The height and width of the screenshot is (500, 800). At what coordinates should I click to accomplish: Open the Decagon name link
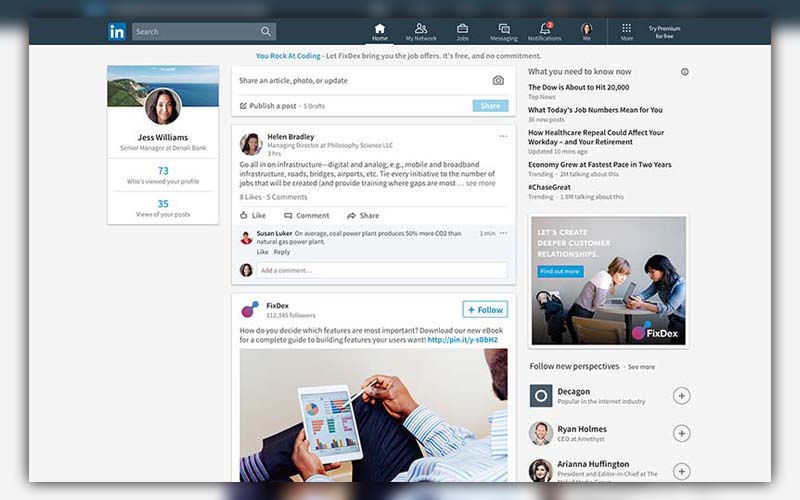tap(573, 391)
